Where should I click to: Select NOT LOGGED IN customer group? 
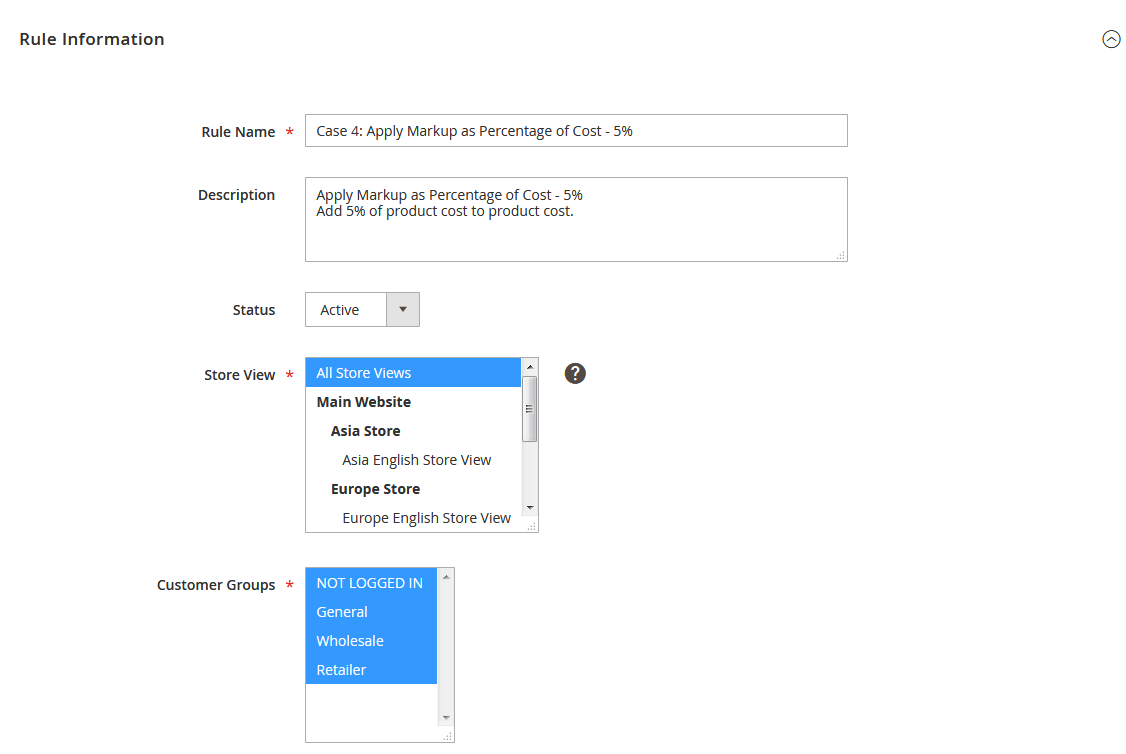click(370, 583)
